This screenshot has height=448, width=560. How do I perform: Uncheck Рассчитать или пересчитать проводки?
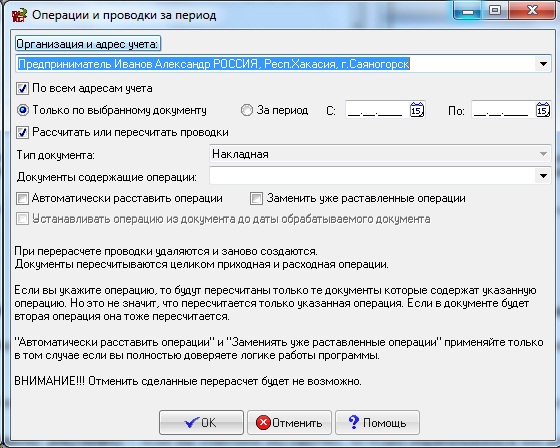(22, 133)
